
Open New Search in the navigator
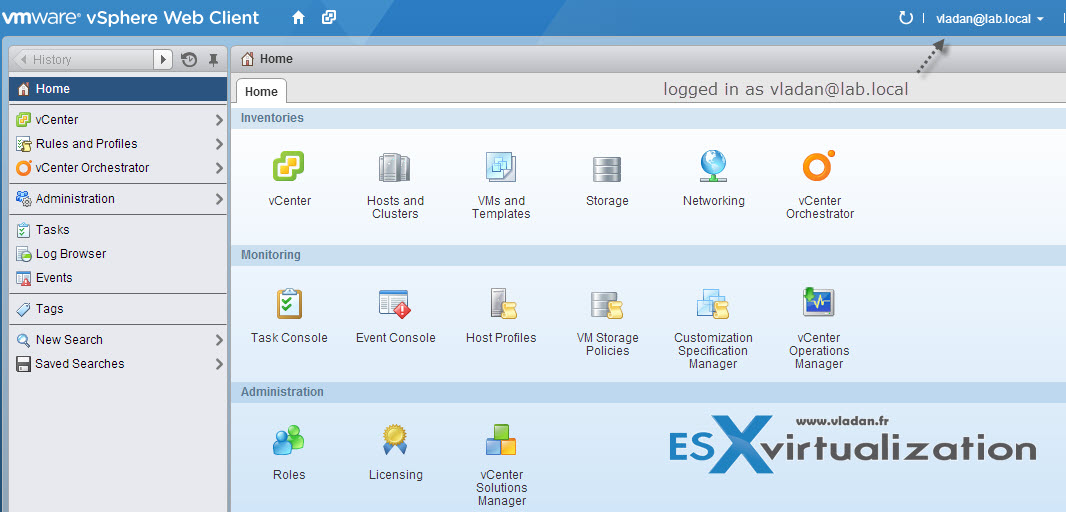point(118,339)
